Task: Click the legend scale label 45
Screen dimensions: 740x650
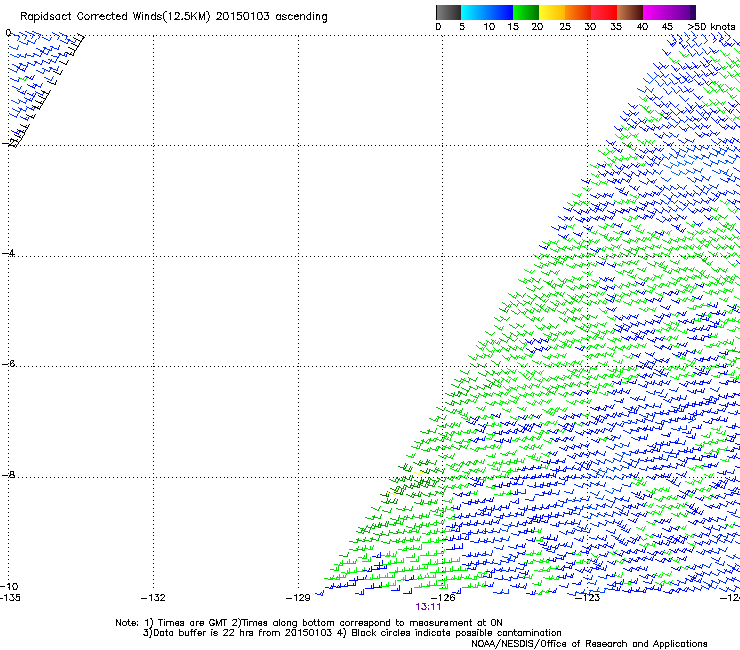Action: [667, 27]
